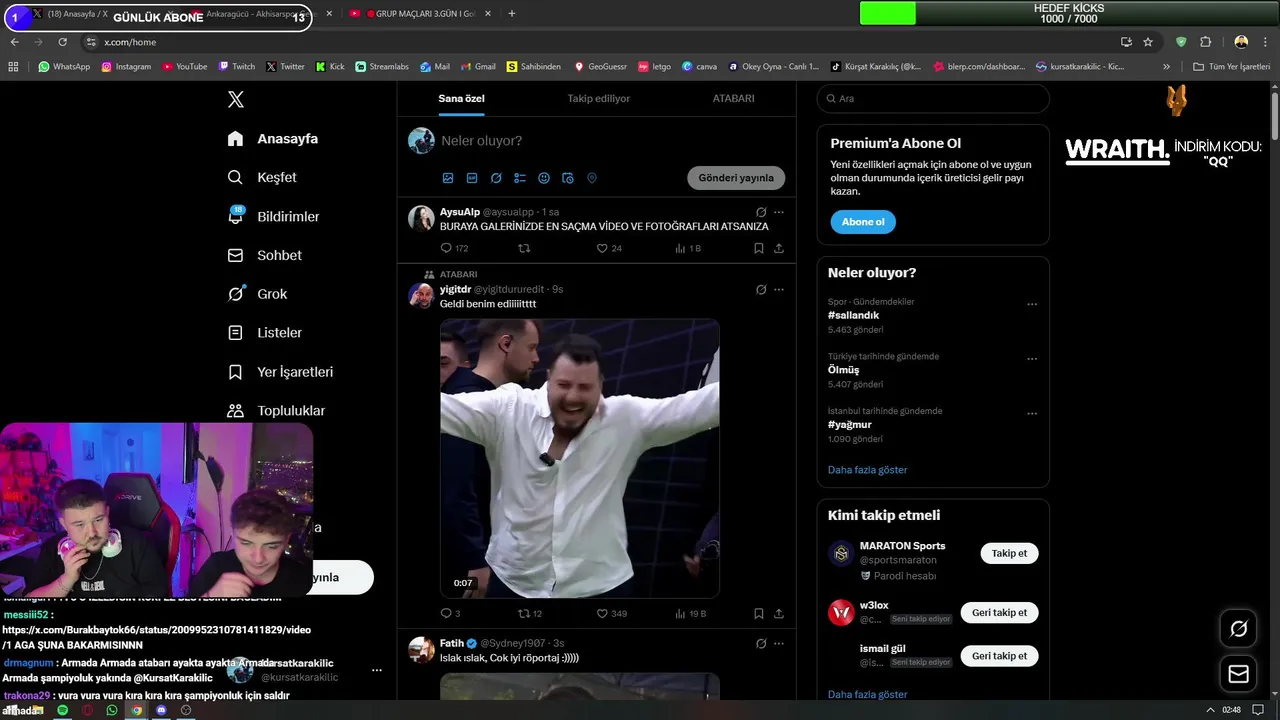
Task: Share yigitdr's post
Action: coord(779,613)
